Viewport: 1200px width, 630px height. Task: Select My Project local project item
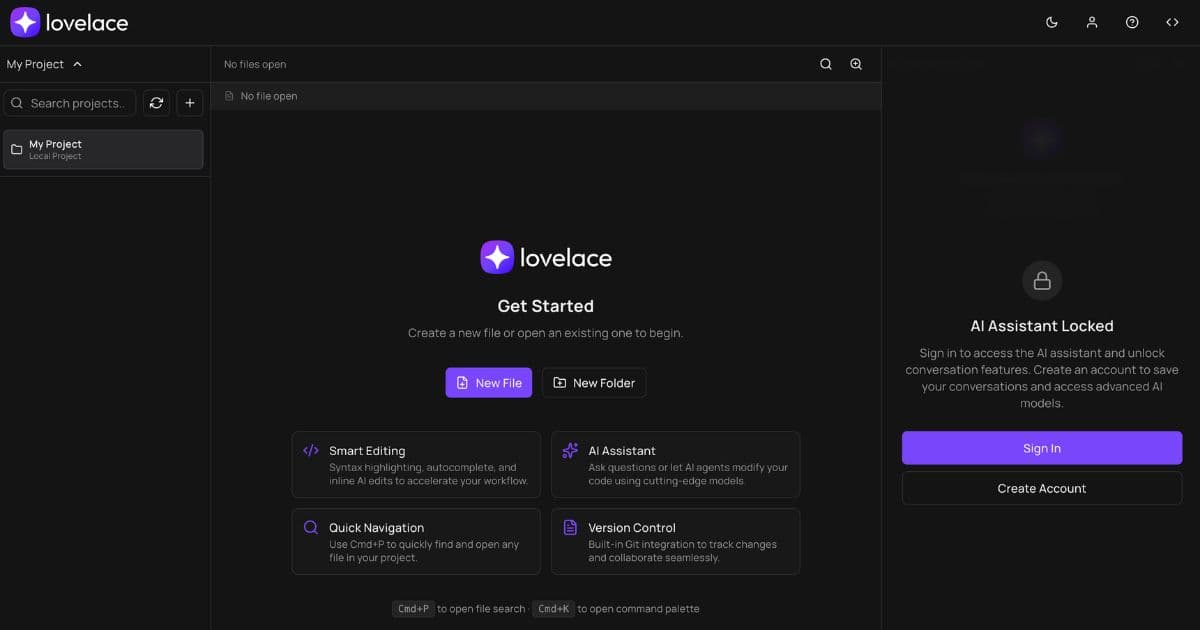point(103,149)
